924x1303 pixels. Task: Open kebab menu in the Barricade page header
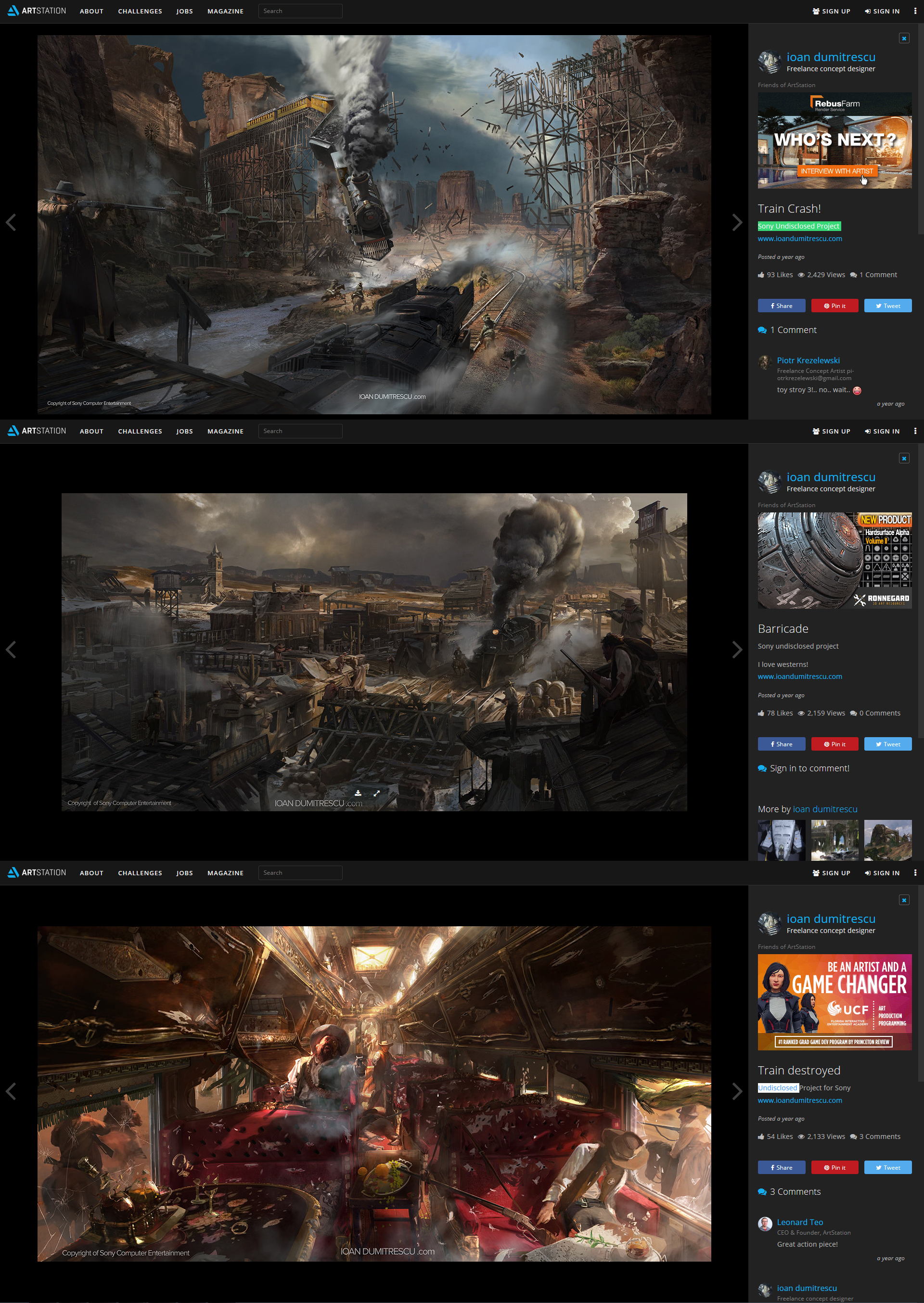pos(915,431)
